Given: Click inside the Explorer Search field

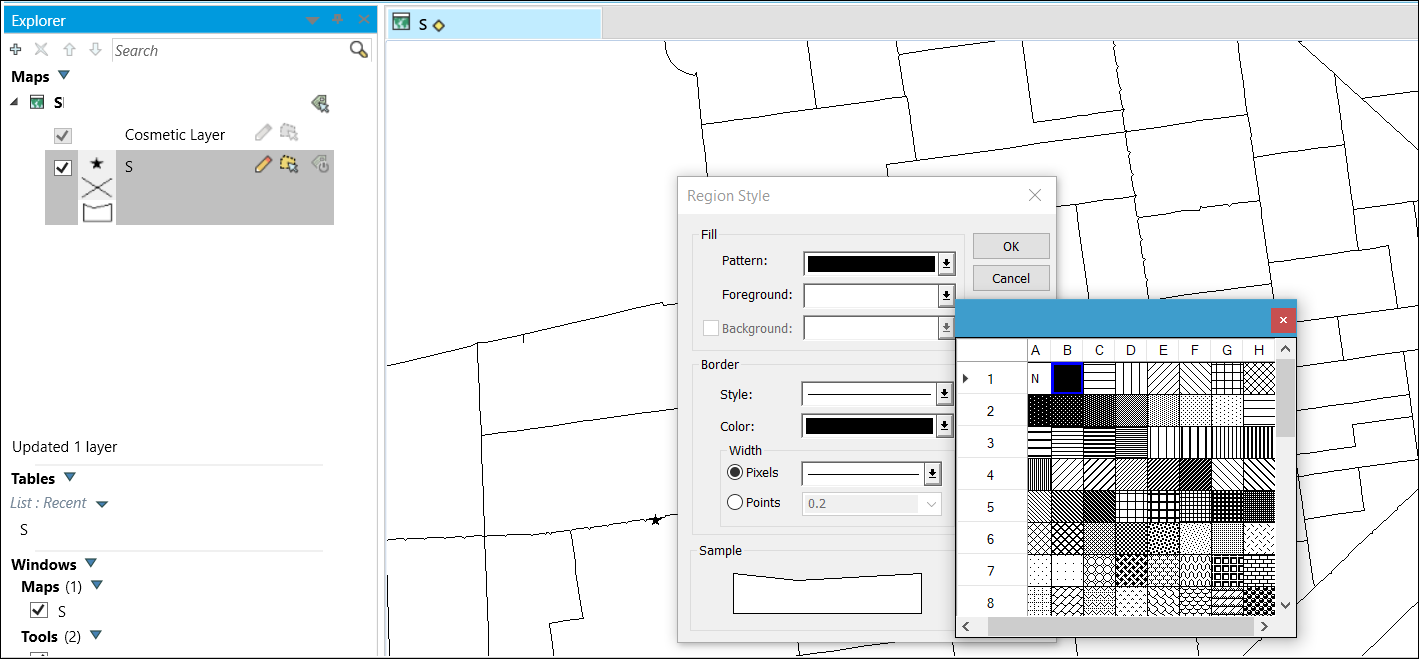Looking at the screenshot, I should (220, 50).
